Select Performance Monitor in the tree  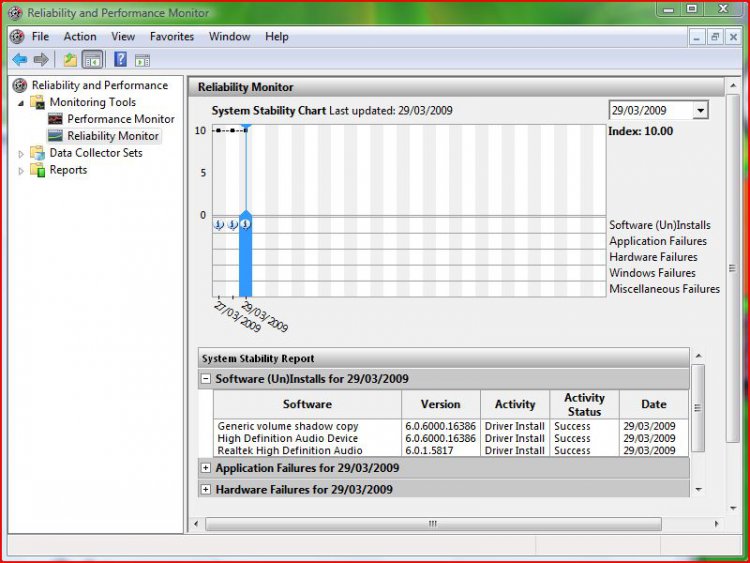(121, 119)
